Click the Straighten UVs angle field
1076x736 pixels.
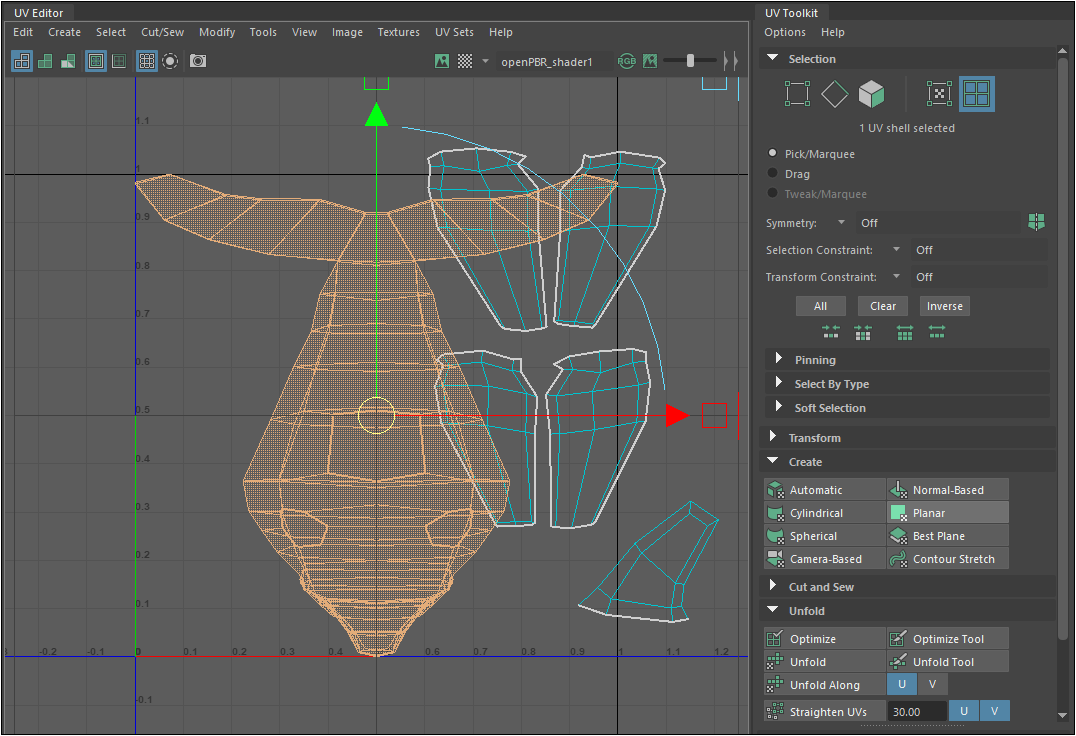tap(918, 711)
